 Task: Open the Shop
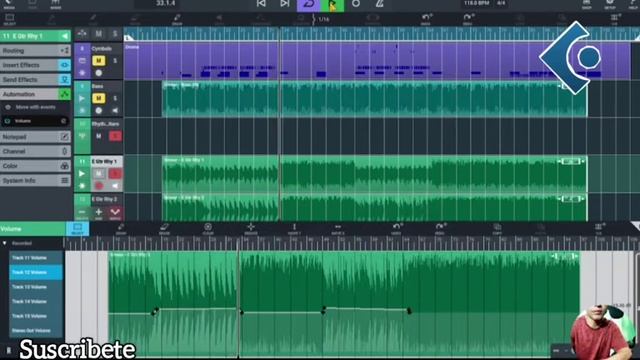coord(587,5)
